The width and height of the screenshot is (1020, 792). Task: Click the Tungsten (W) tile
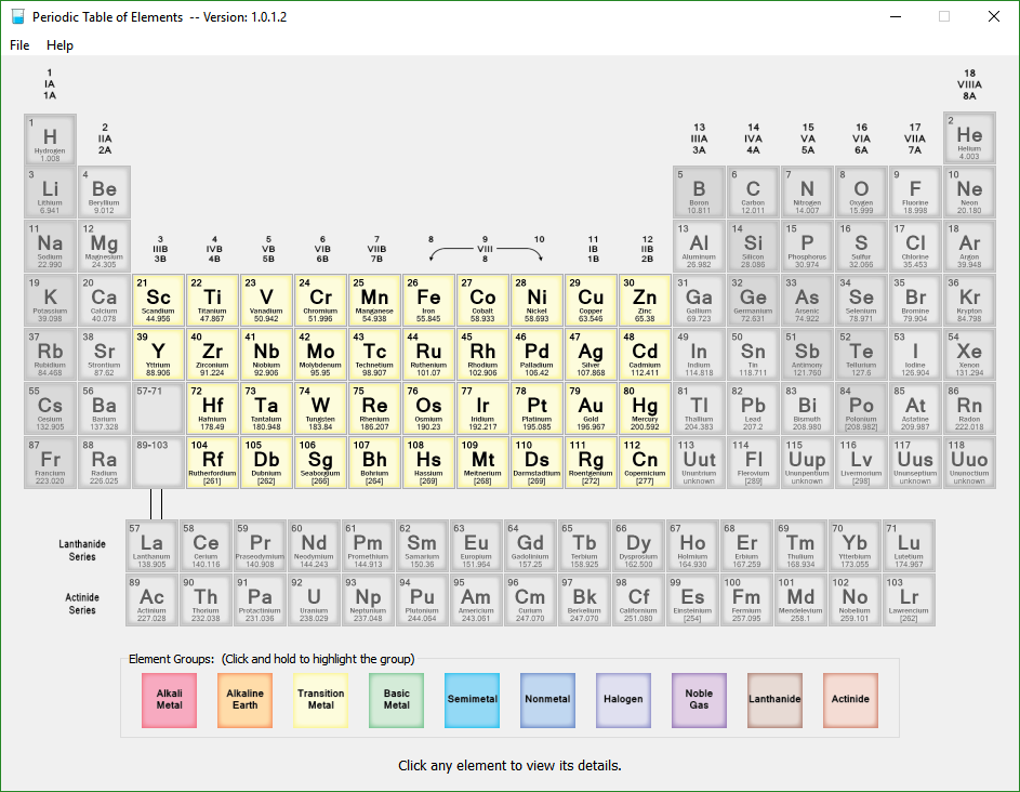point(320,408)
